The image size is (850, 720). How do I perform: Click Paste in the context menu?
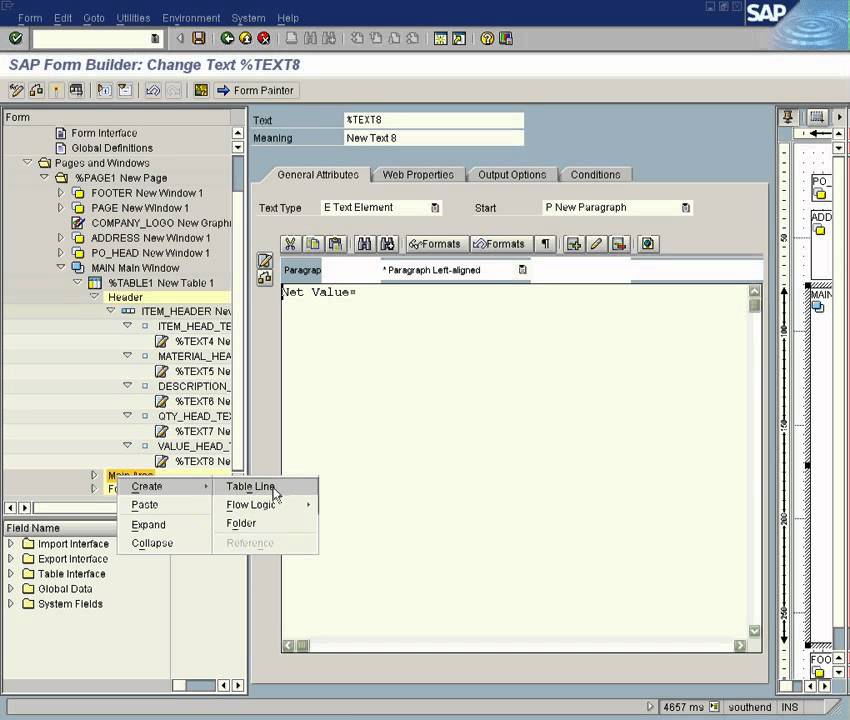click(x=164, y=505)
